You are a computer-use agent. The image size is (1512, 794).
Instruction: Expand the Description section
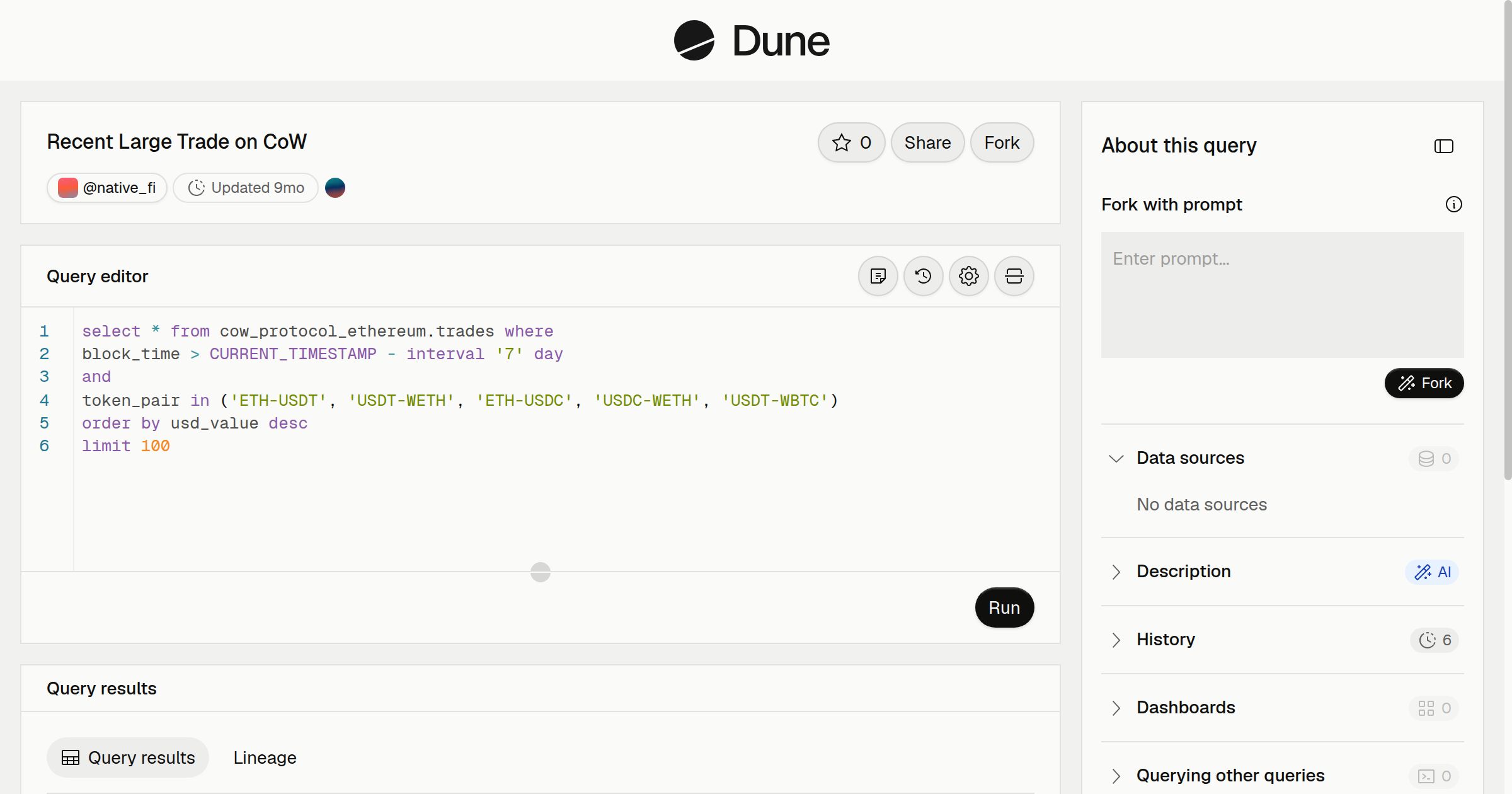[1116, 572]
